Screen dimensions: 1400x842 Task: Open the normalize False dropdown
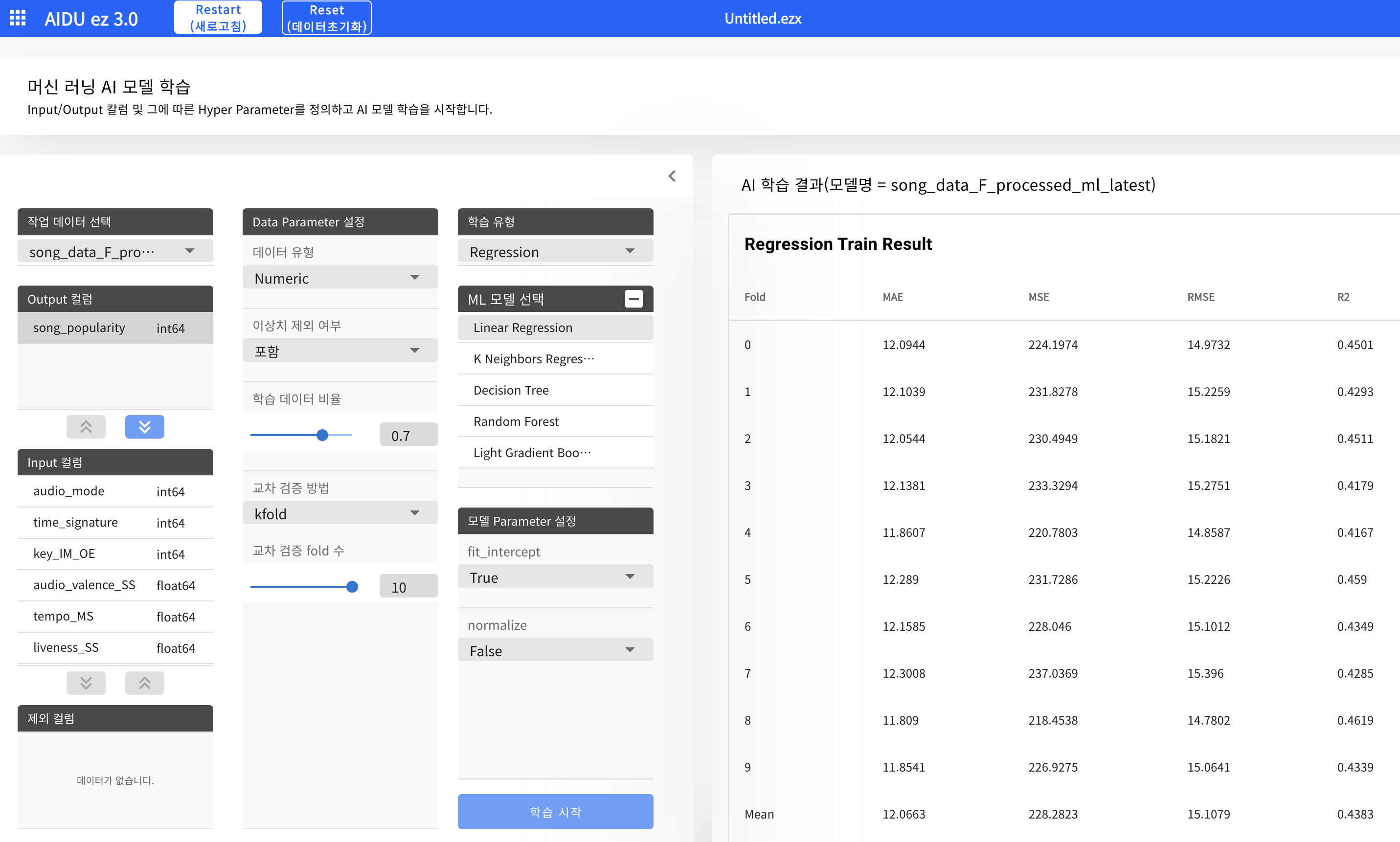coord(554,650)
